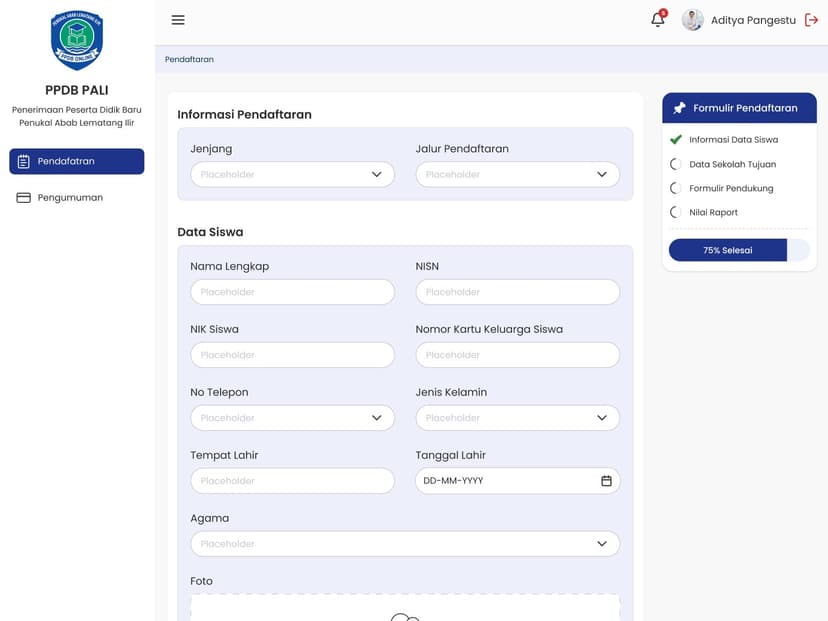Click Aditya Pangestu's profile avatar
Screen dimensions: 828x621
coord(692,20)
